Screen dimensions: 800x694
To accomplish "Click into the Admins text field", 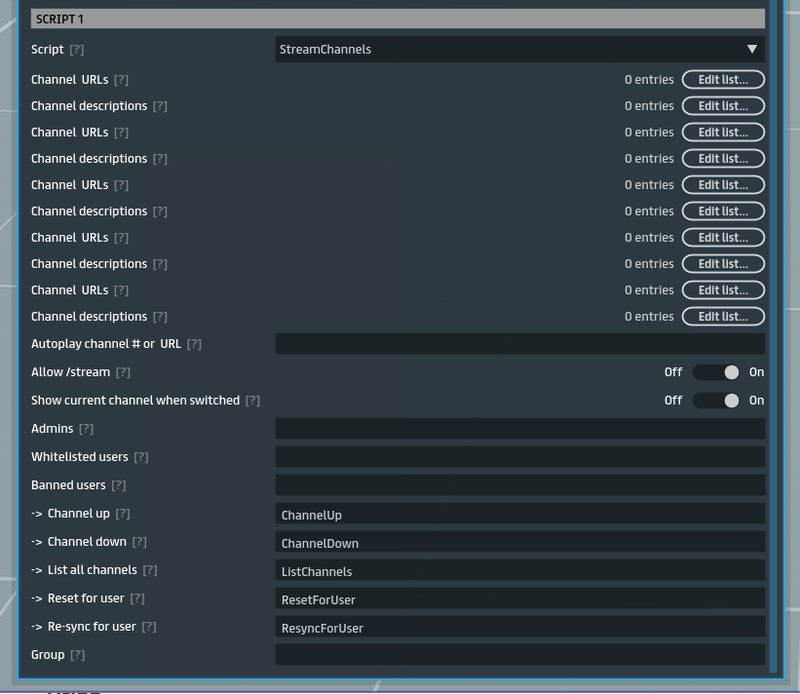I will click(x=520, y=429).
